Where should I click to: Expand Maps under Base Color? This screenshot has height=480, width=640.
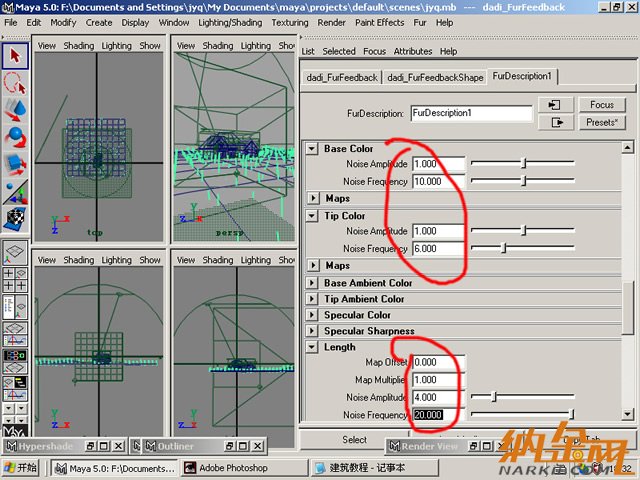(313, 198)
